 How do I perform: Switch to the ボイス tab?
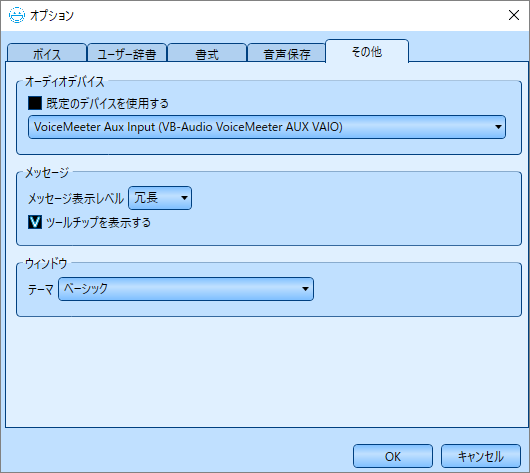tap(47, 53)
